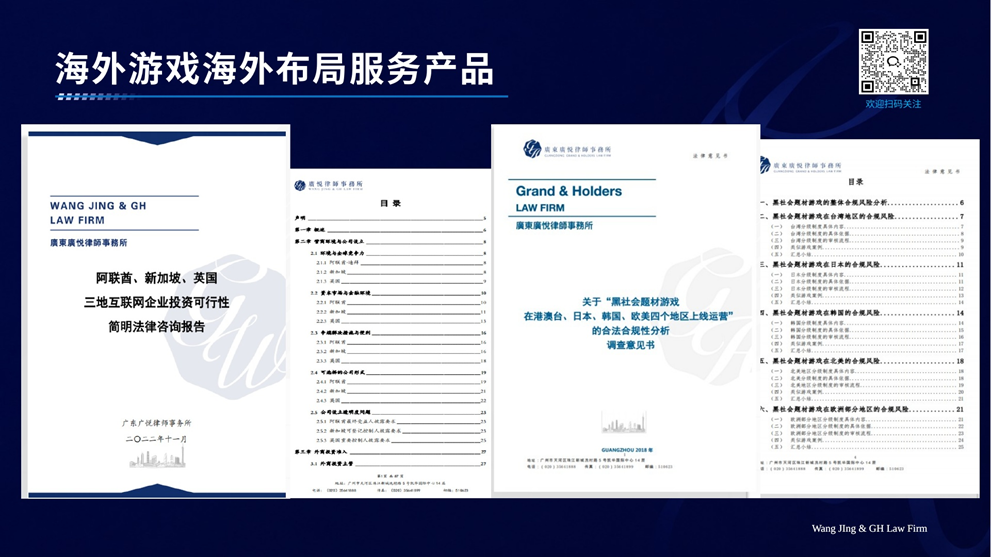Click the '2.5 公司设立透明度问题' contents entry
The image size is (991, 557).
pyautogui.click(x=398, y=412)
